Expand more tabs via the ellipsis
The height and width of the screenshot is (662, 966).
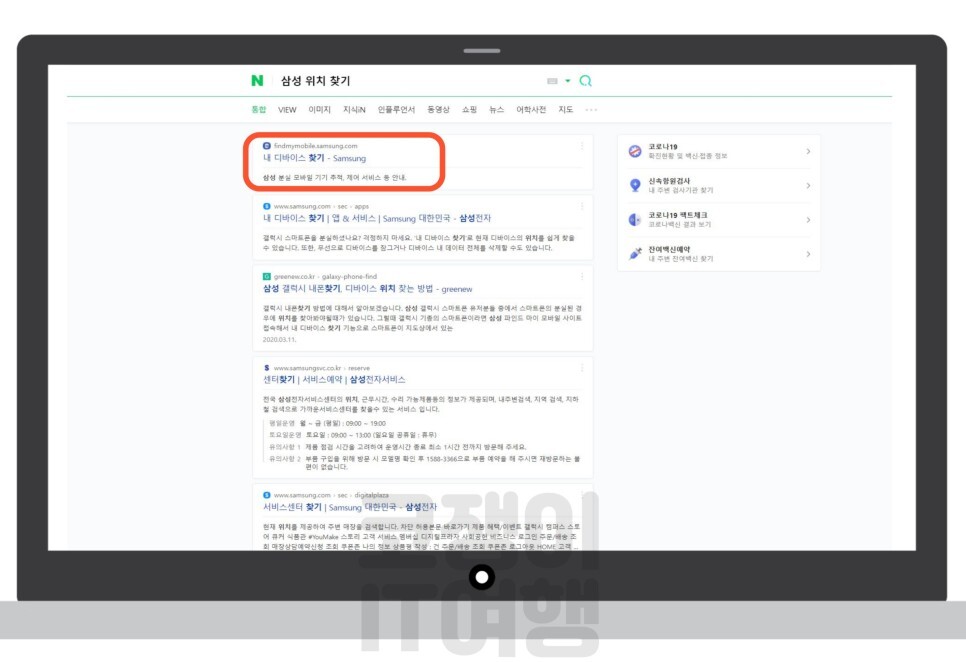pyautogui.click(x=591, y=110)
